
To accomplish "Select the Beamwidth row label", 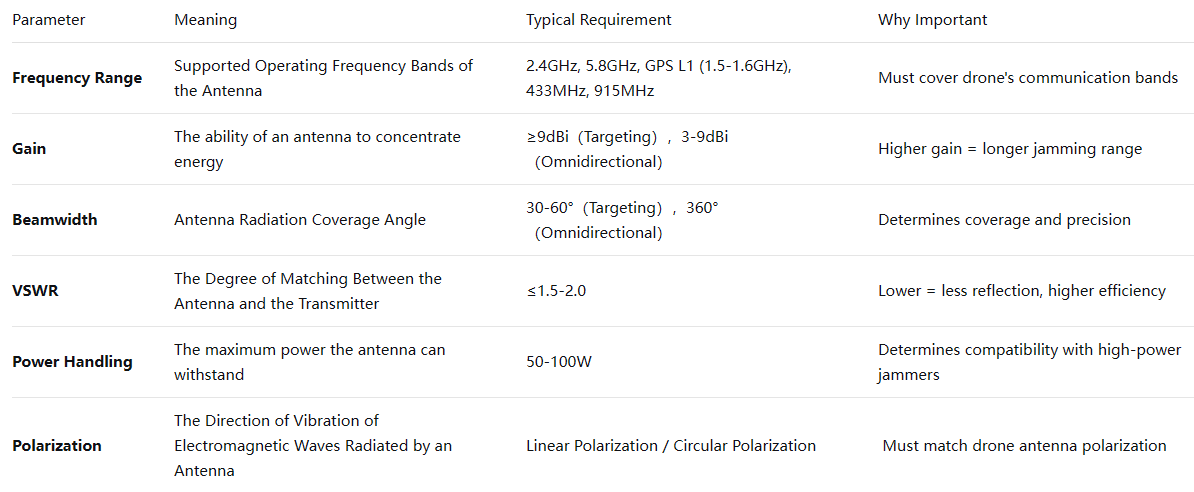I will coord(54,220).
